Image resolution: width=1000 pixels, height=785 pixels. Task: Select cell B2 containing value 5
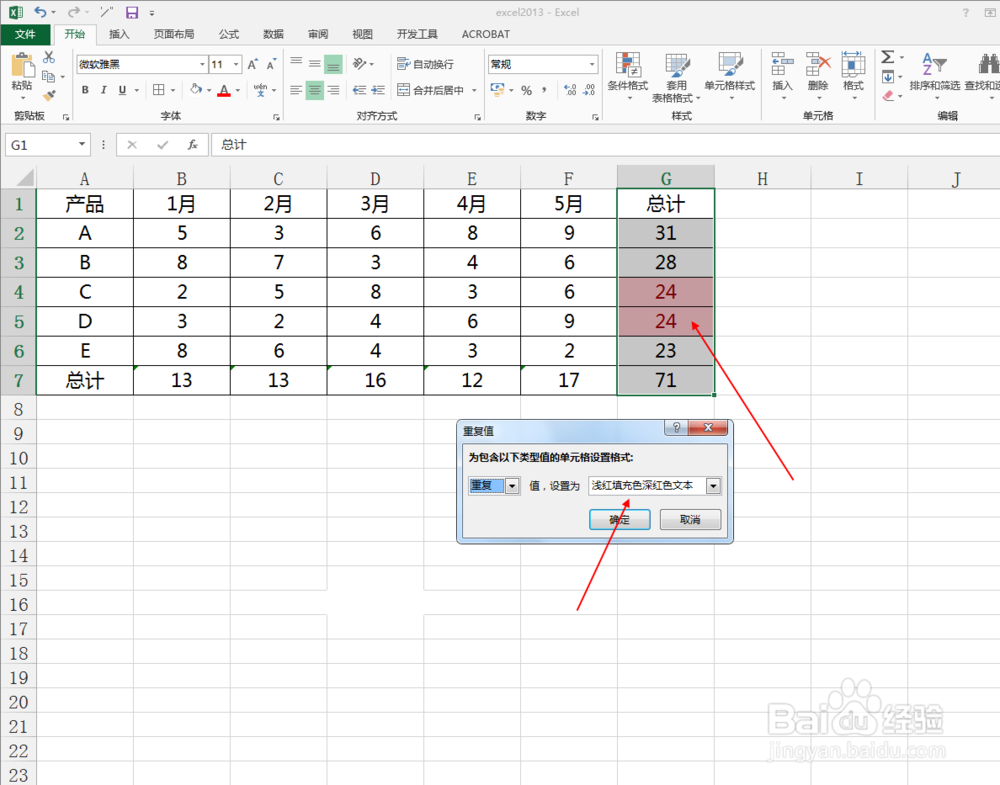tap(181, 232)
